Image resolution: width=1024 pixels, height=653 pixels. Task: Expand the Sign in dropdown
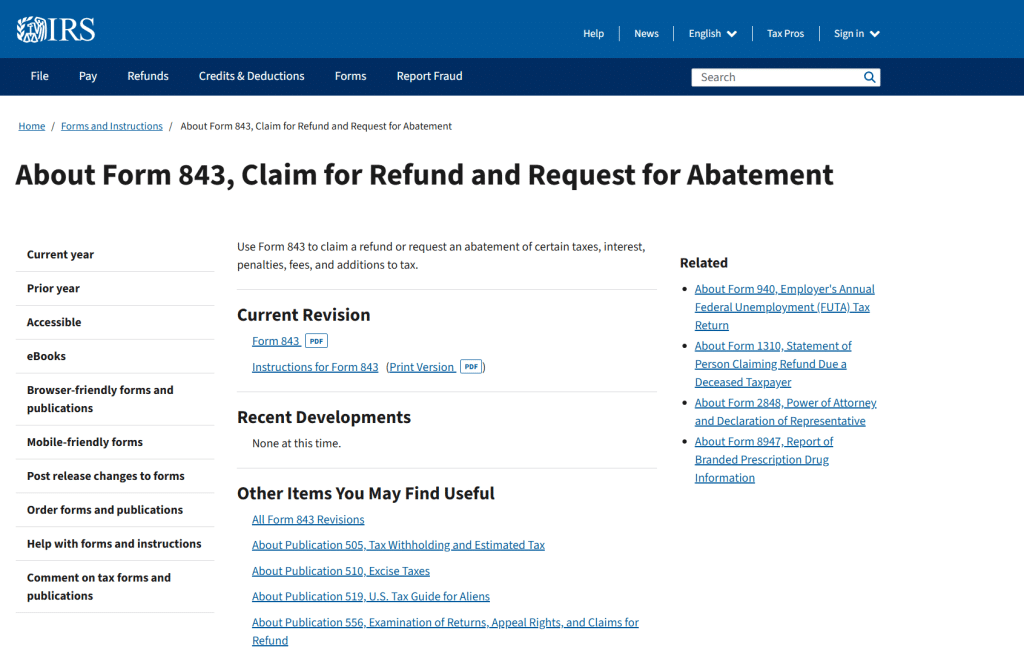pos(857,33)
